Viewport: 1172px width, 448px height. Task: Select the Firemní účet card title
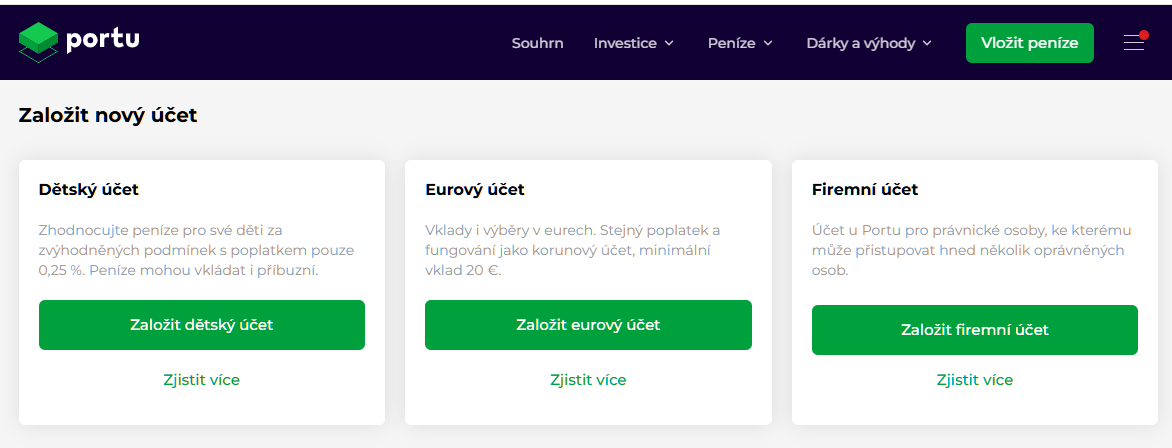(865, 189)
